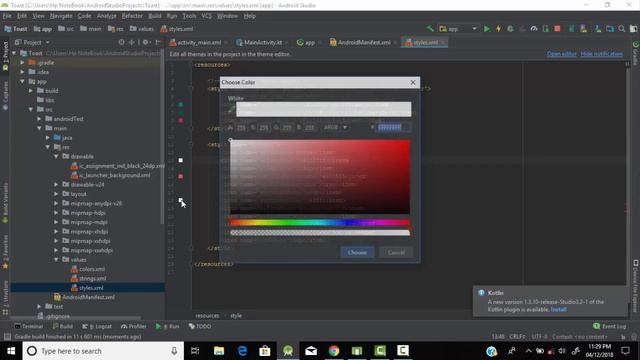Open the TODO tool window

click(x=200, y=326)
